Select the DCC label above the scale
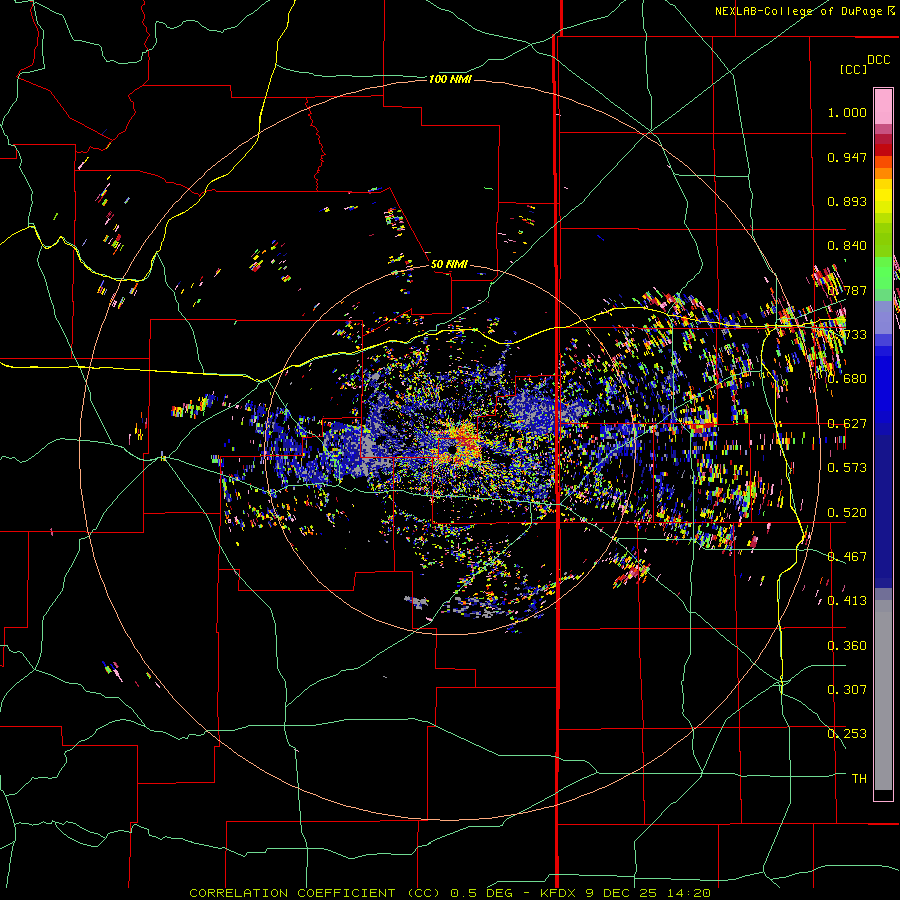 (878, 60)
